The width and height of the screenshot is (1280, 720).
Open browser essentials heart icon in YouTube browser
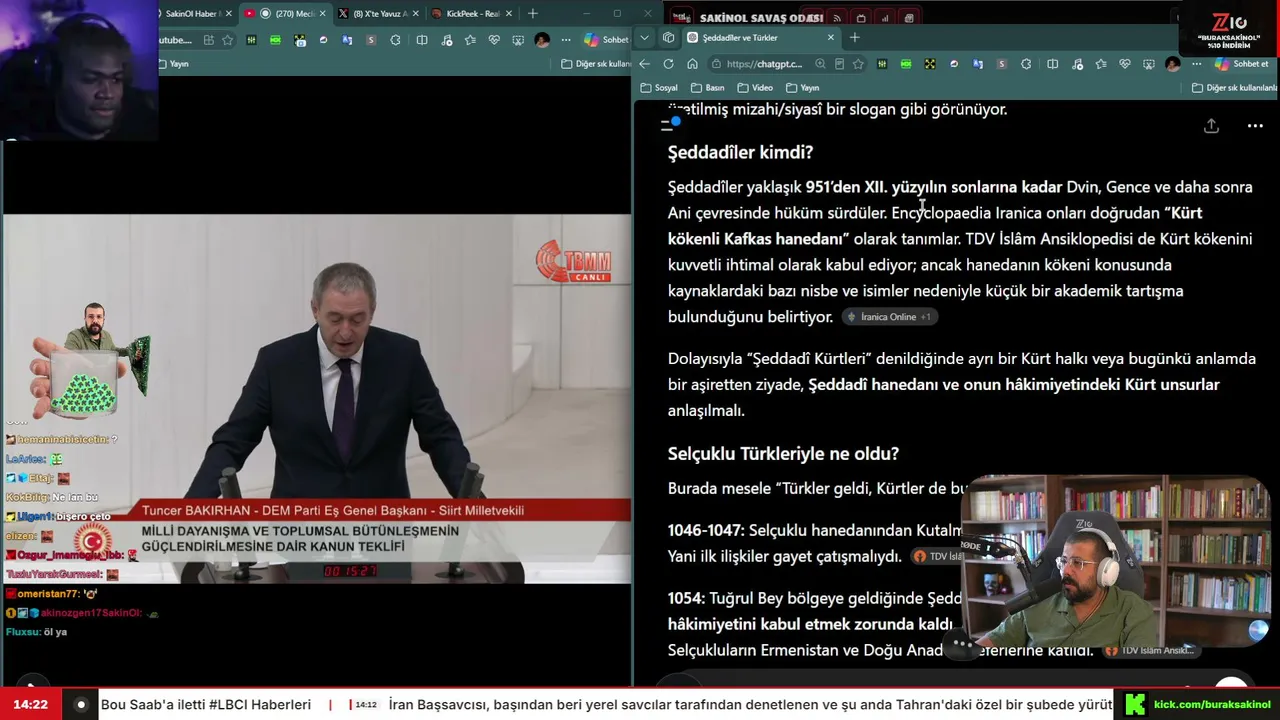click(x=494, y=40)
